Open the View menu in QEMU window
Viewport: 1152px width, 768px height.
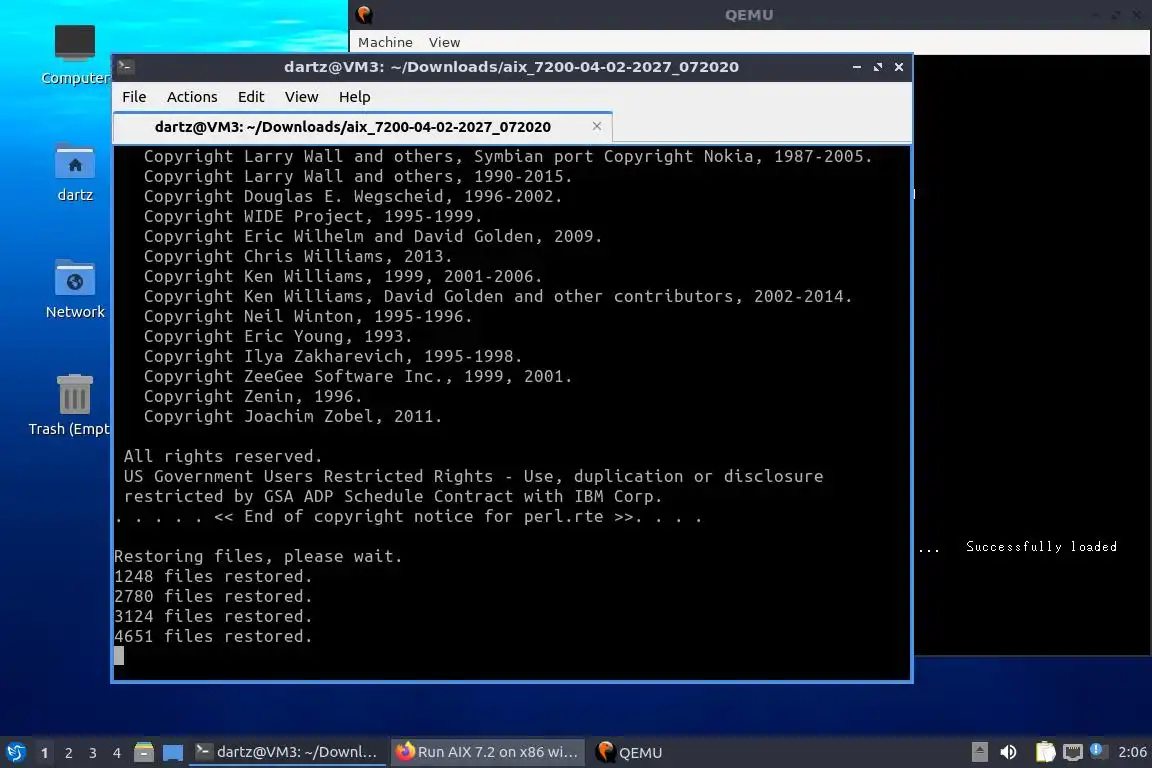click(x=444, y=42)
